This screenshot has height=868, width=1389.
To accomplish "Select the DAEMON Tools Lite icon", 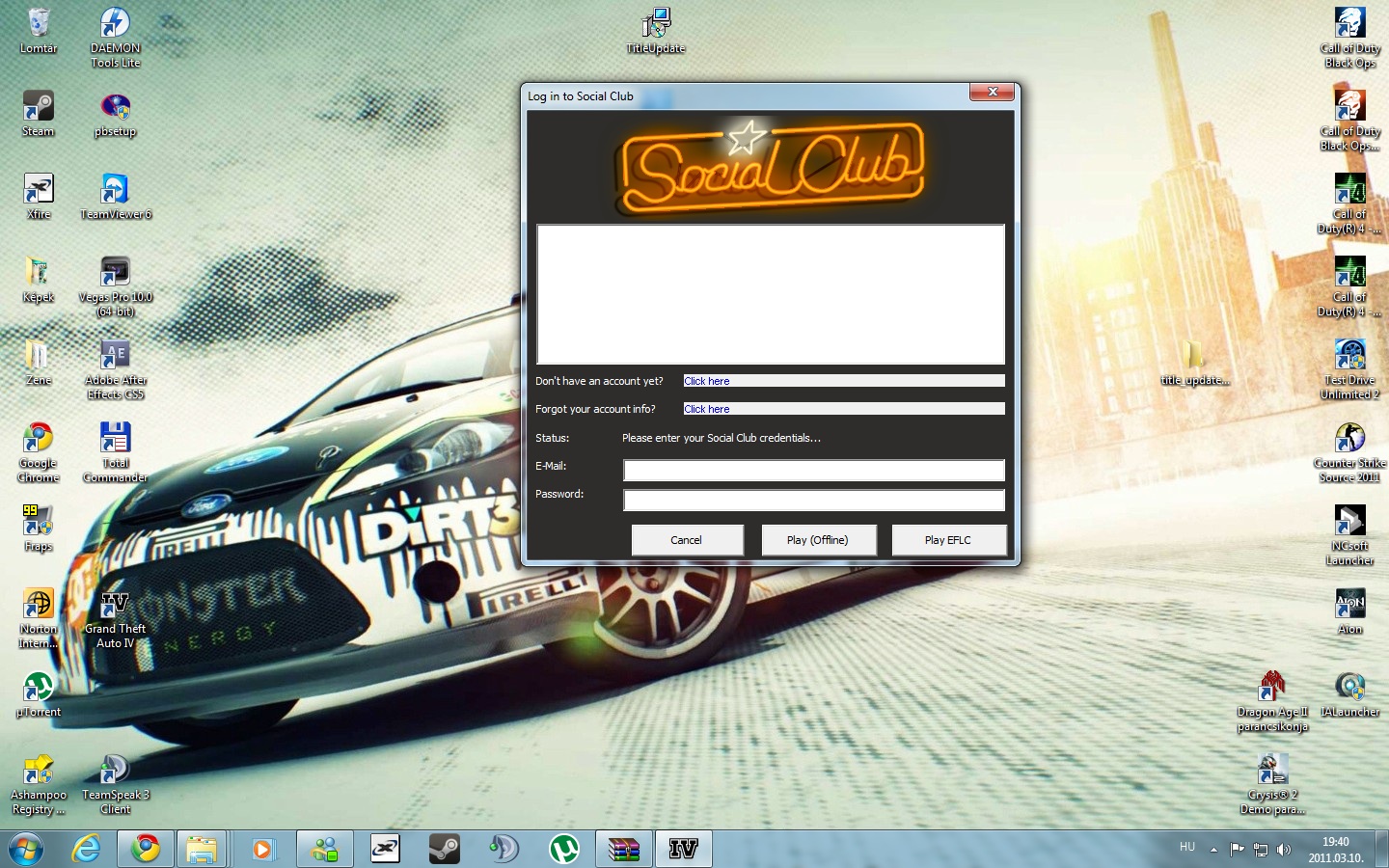I will pyautogui.click(x=115, y=39).
